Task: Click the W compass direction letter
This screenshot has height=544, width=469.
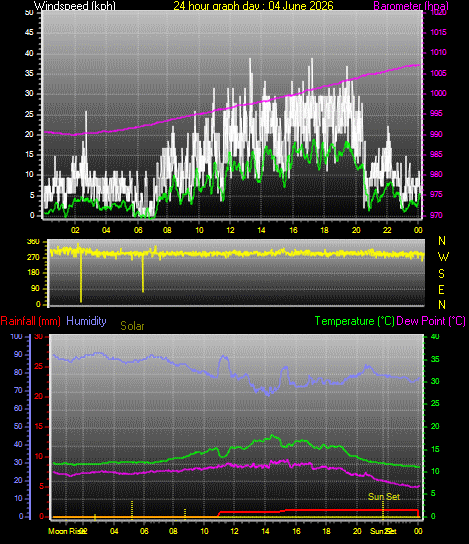Action: pos(443,257)
